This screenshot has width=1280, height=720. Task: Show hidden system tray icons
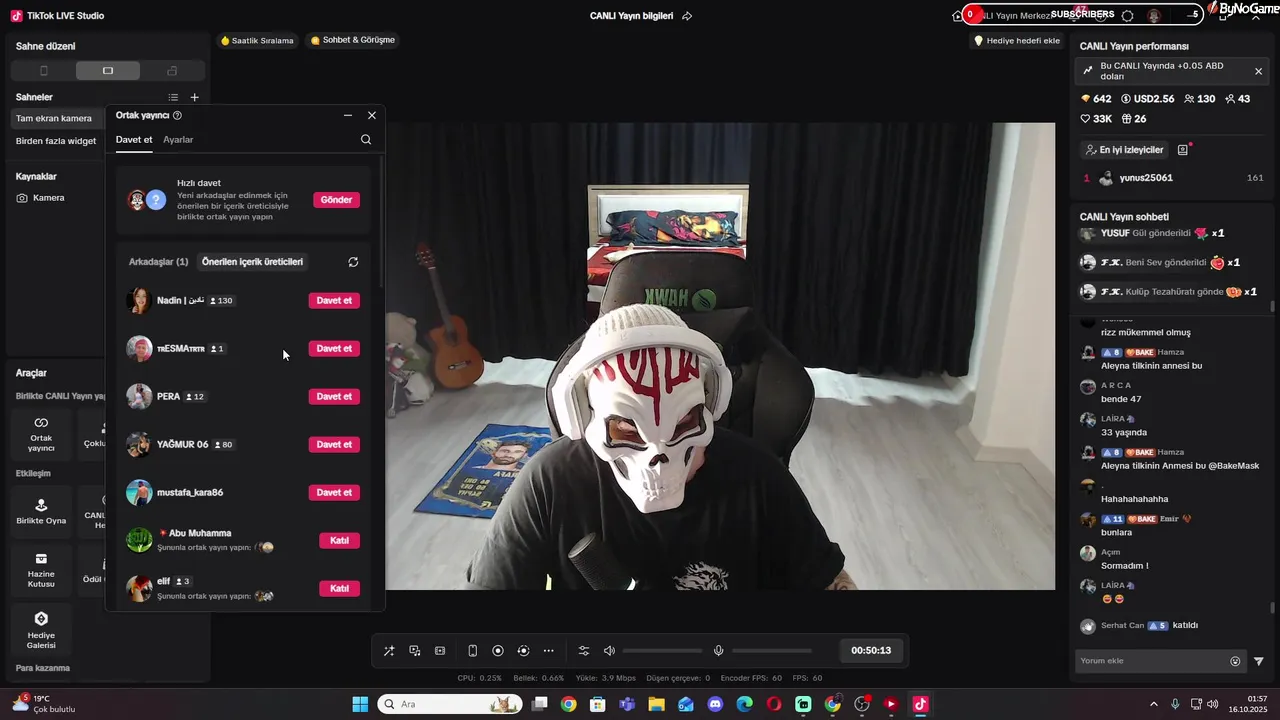pos(1154,705)
